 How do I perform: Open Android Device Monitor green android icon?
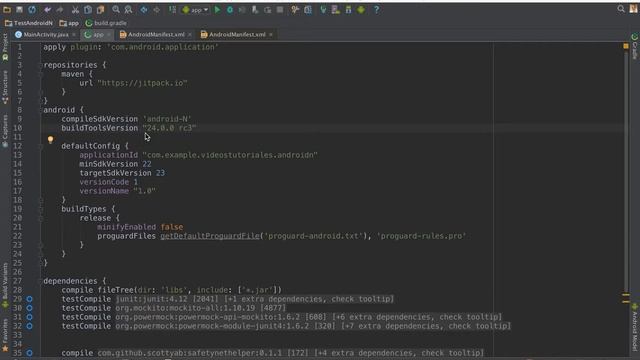361,9
